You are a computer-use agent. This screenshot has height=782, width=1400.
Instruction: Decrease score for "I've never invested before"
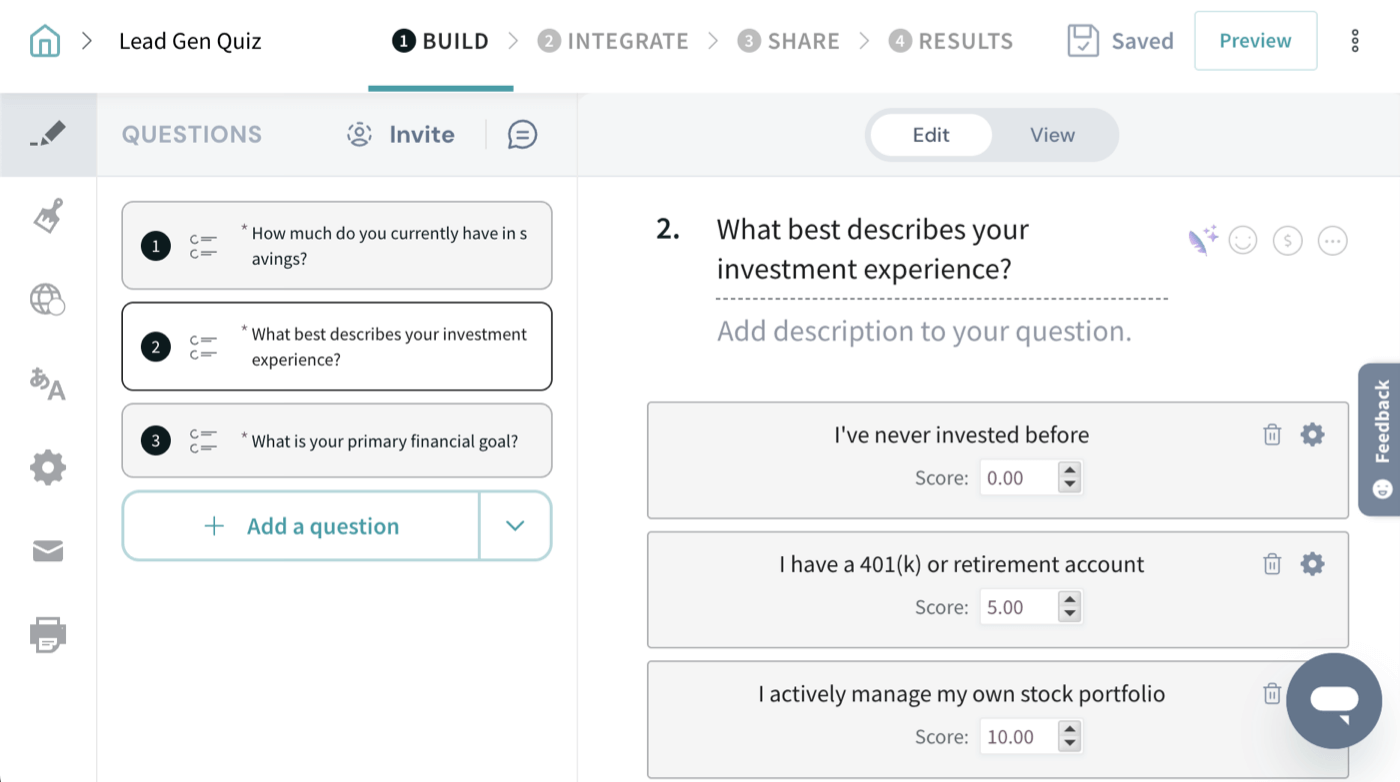1070,485
